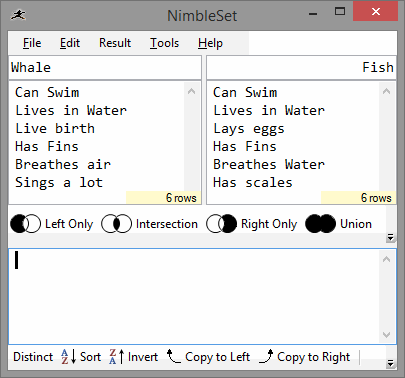
Task: Click the Right Only Venn icon
Action: pyautogui.click(x=221, y=224)
